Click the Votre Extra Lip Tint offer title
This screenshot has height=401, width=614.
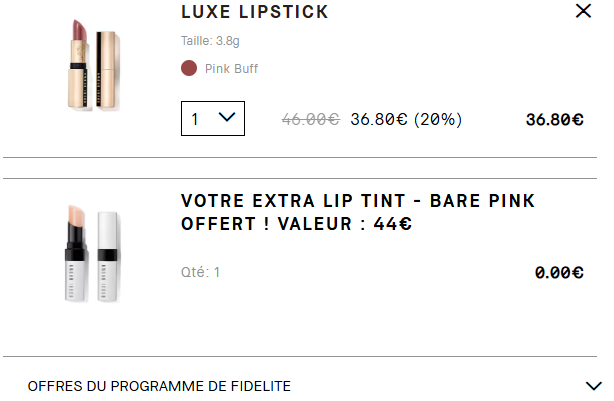click(x=358, y=212)
